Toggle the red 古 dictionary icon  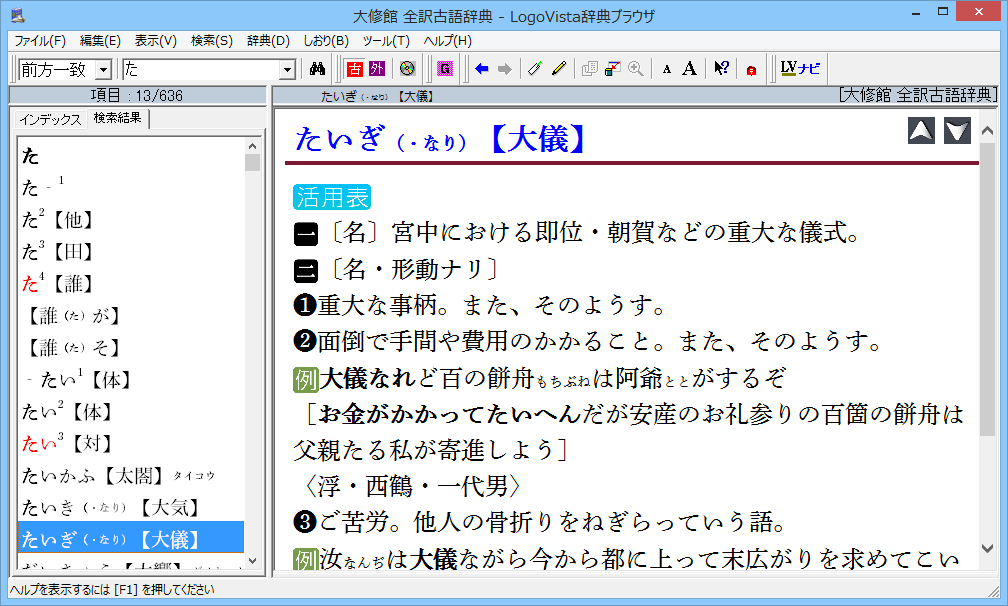coord(354,69)
